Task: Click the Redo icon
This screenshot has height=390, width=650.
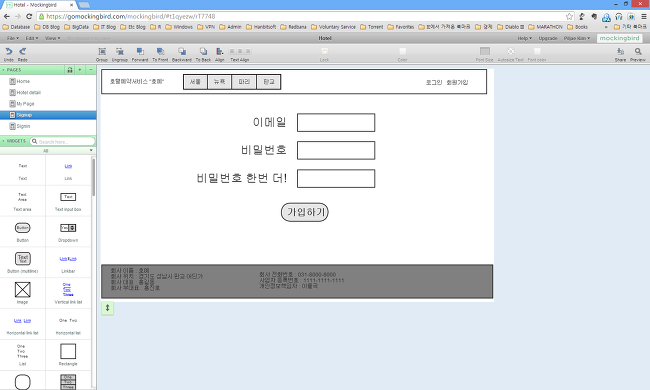Action: (22, 51)
